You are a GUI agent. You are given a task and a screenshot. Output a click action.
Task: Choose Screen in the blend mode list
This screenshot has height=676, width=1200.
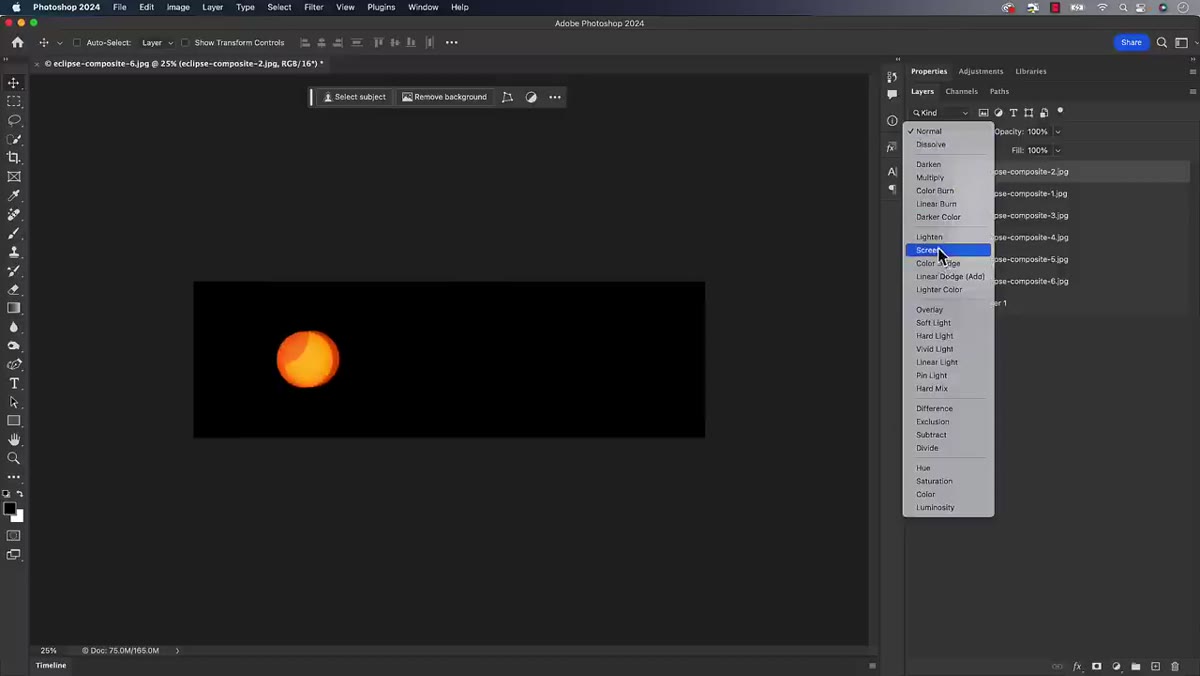click(948, 250)
